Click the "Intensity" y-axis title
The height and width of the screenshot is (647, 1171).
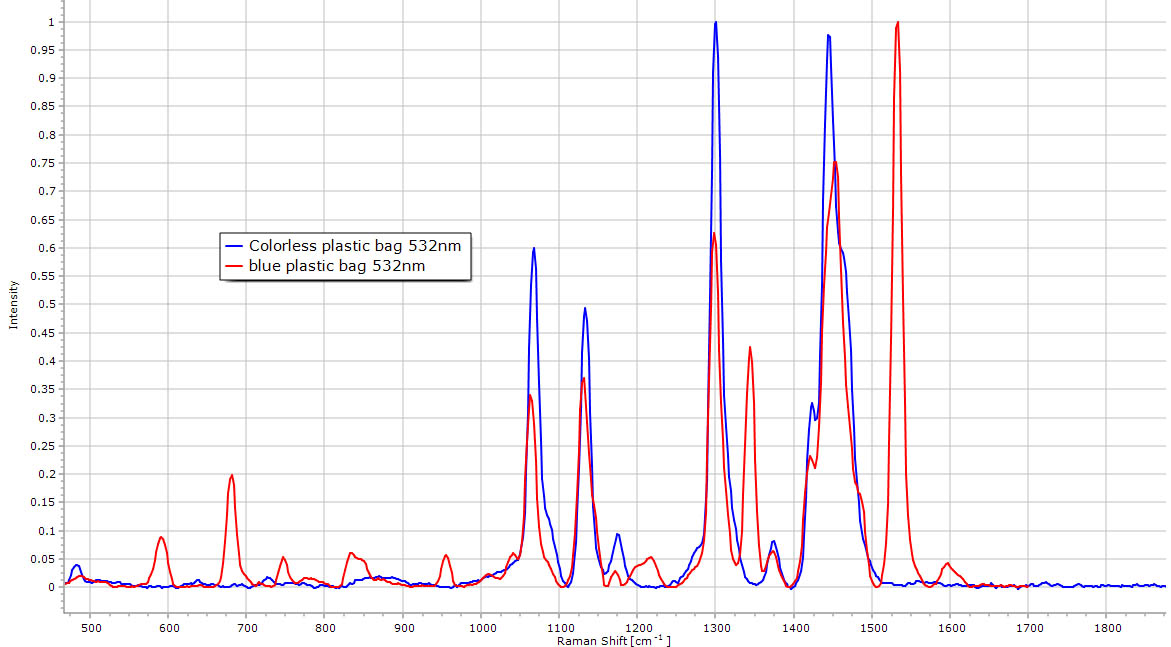pyautogui.click(x=14, y=304)
